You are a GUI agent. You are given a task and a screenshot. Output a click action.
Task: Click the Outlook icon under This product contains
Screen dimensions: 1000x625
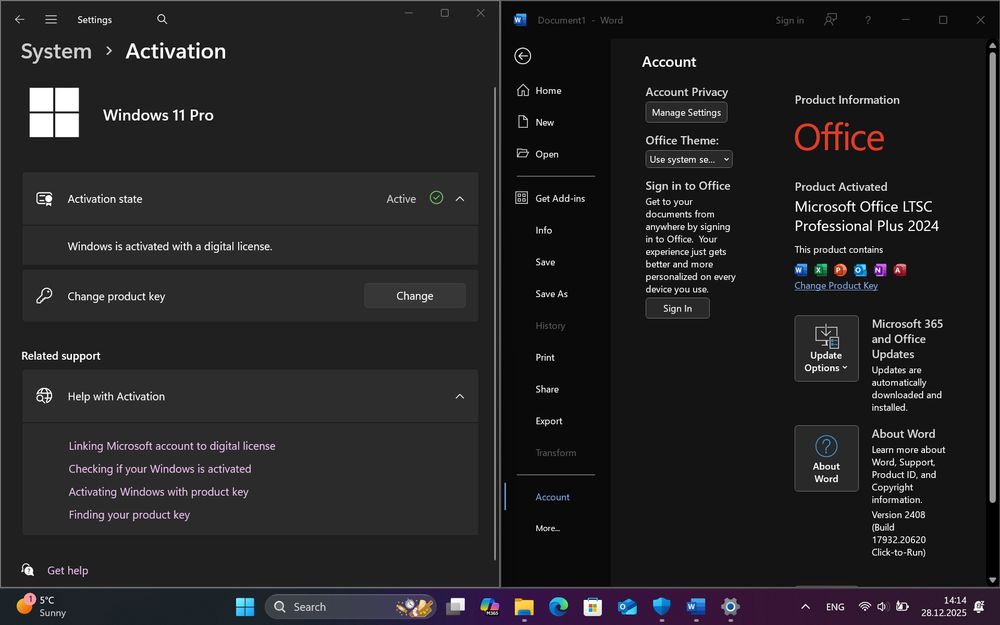(860, 269)
